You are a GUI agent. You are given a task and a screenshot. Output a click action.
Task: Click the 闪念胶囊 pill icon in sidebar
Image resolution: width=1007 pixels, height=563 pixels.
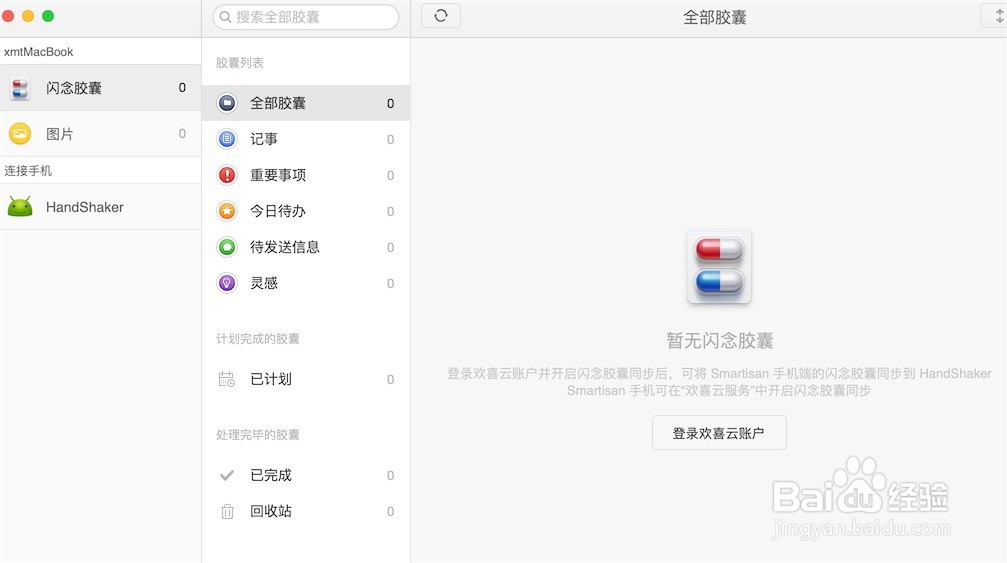[20, 89]
